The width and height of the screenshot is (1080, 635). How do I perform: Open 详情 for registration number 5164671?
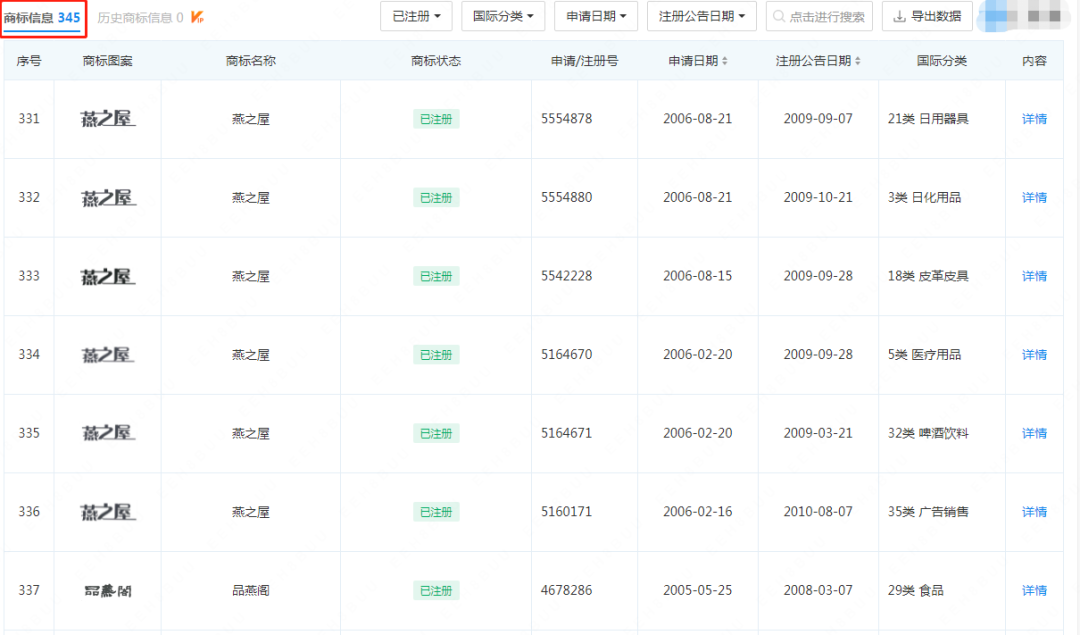point(1034,433)
